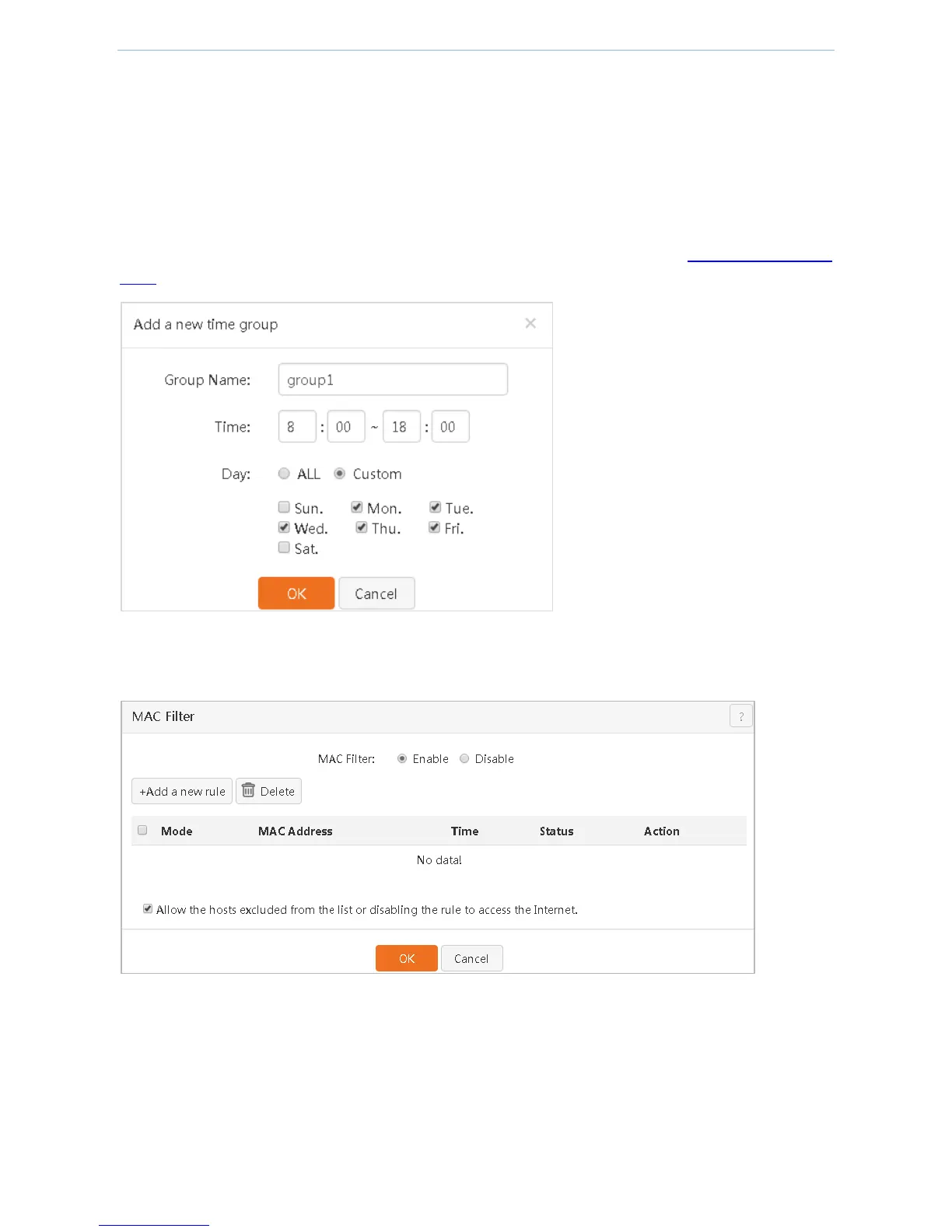Select the ALL day radio button
Viewport: 952px width, 1232px height.
pyautogui.click(x=284, y=474)
